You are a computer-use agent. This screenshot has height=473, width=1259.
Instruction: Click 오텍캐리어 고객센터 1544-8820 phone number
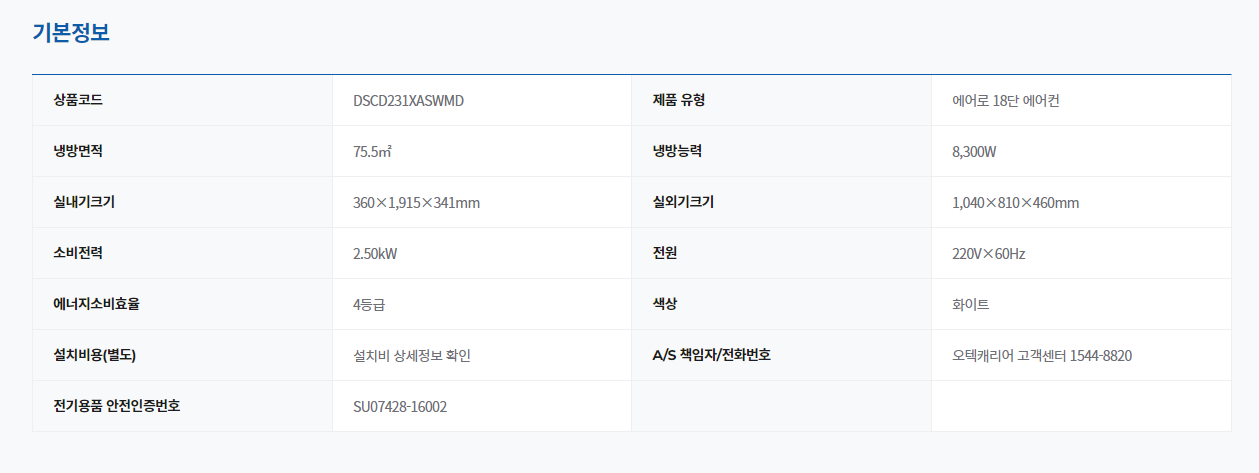(1041, 356)
